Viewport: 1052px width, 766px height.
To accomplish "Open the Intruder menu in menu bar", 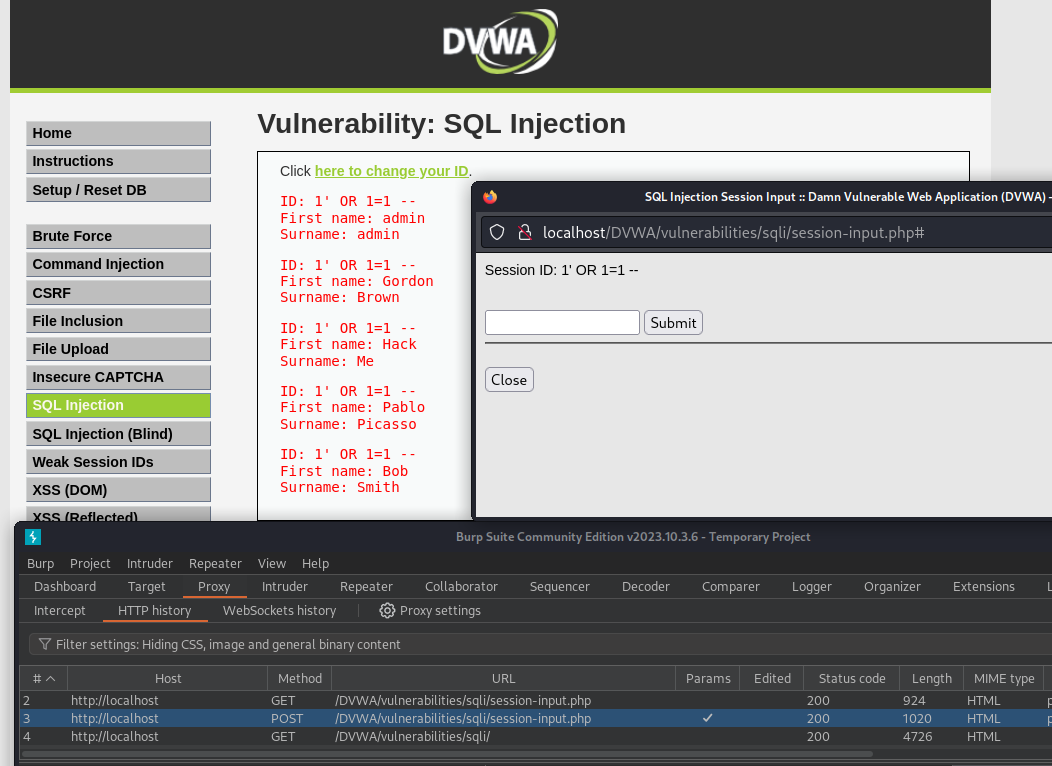I will coord(150,563).
